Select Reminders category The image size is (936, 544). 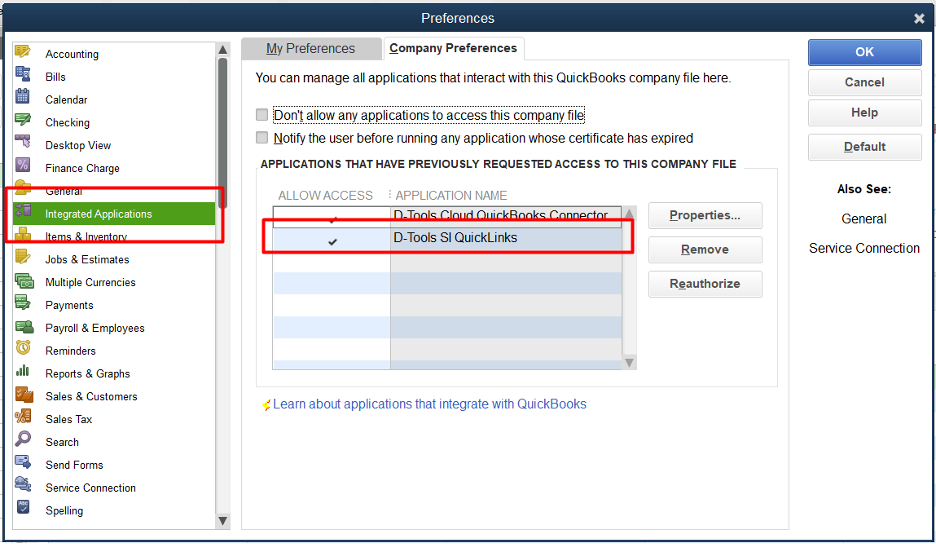tap(114, 351)
